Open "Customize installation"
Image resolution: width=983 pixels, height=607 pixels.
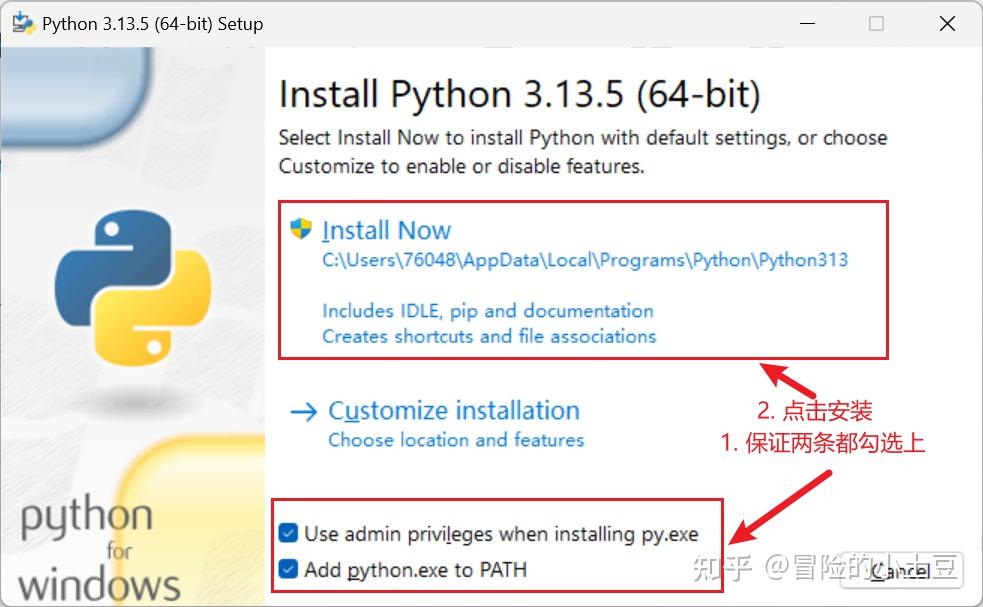453,409
